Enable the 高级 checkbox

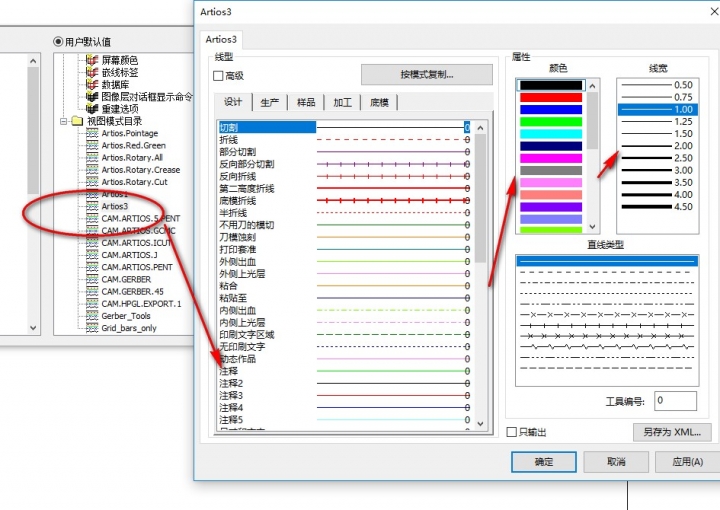click(x=218, y=76)
